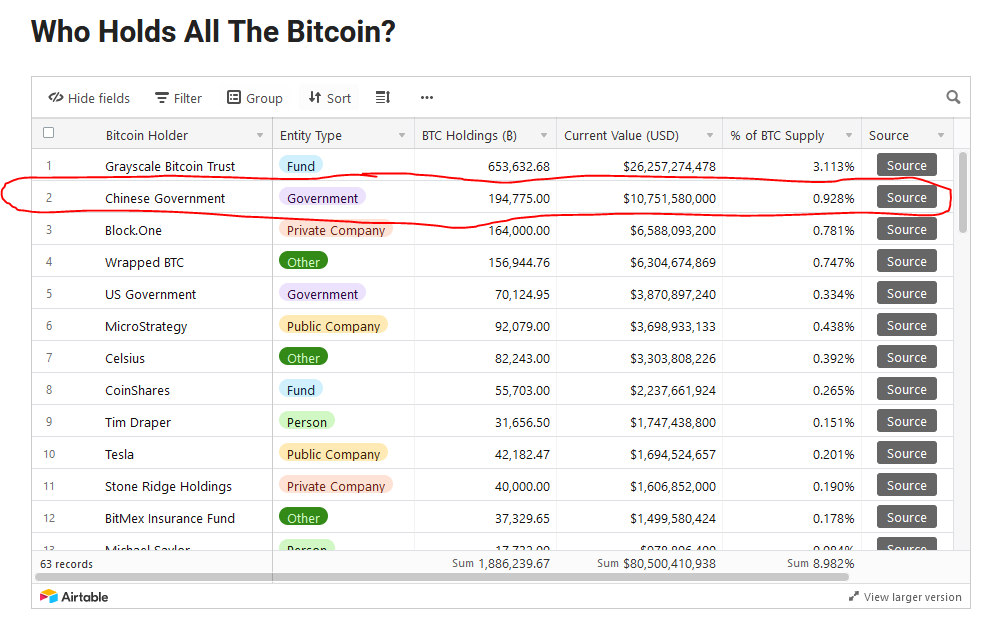Click View larger version link
The height and width of the screenshot is (625, 994).
pyautogui.click(x=912, y=597)
